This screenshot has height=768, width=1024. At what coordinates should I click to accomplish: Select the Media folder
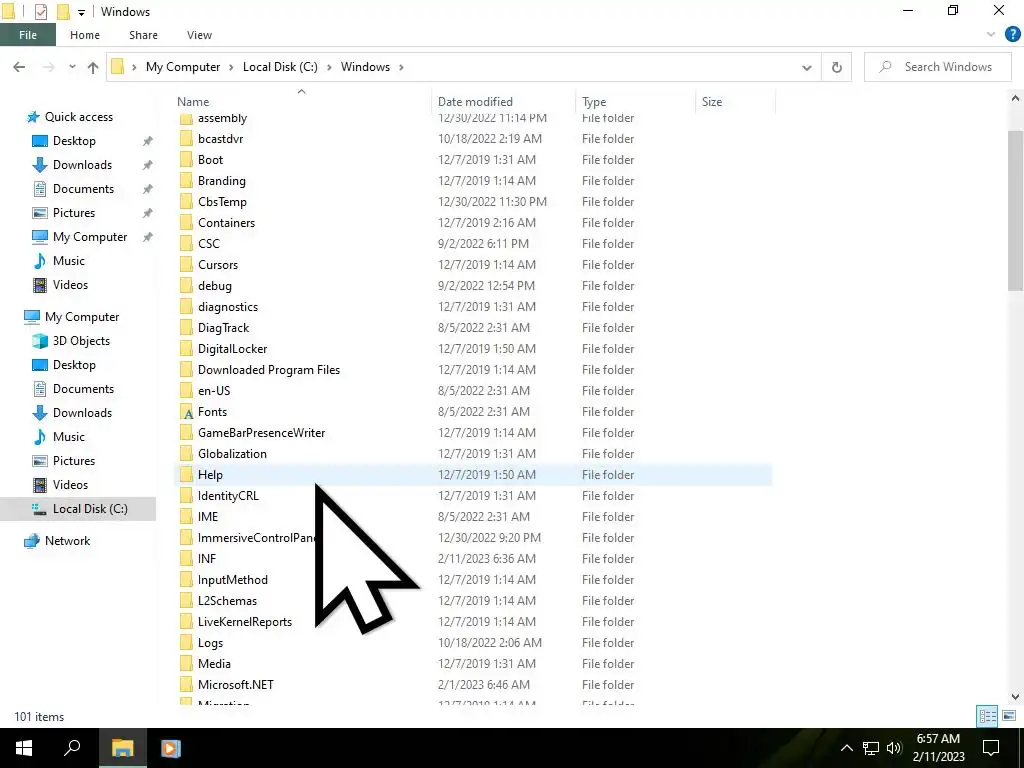pos(214,664)
